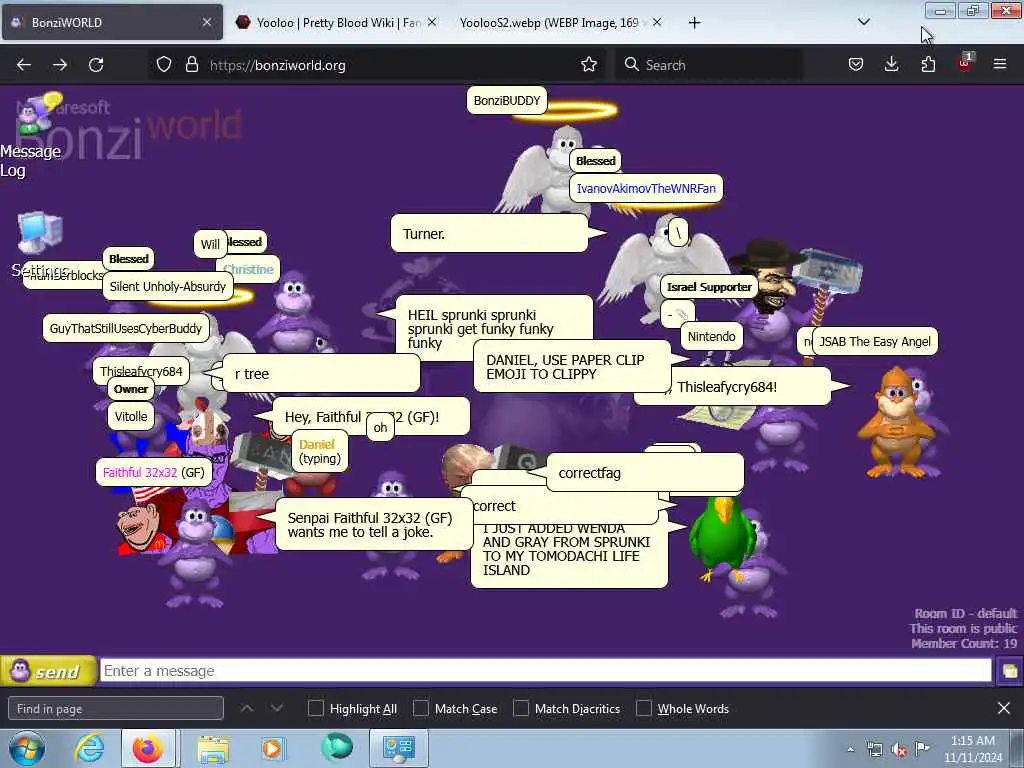Click the Find in page field
Image resolution: width=1024 pixels, height=768 pixels.
pos(116,709)
